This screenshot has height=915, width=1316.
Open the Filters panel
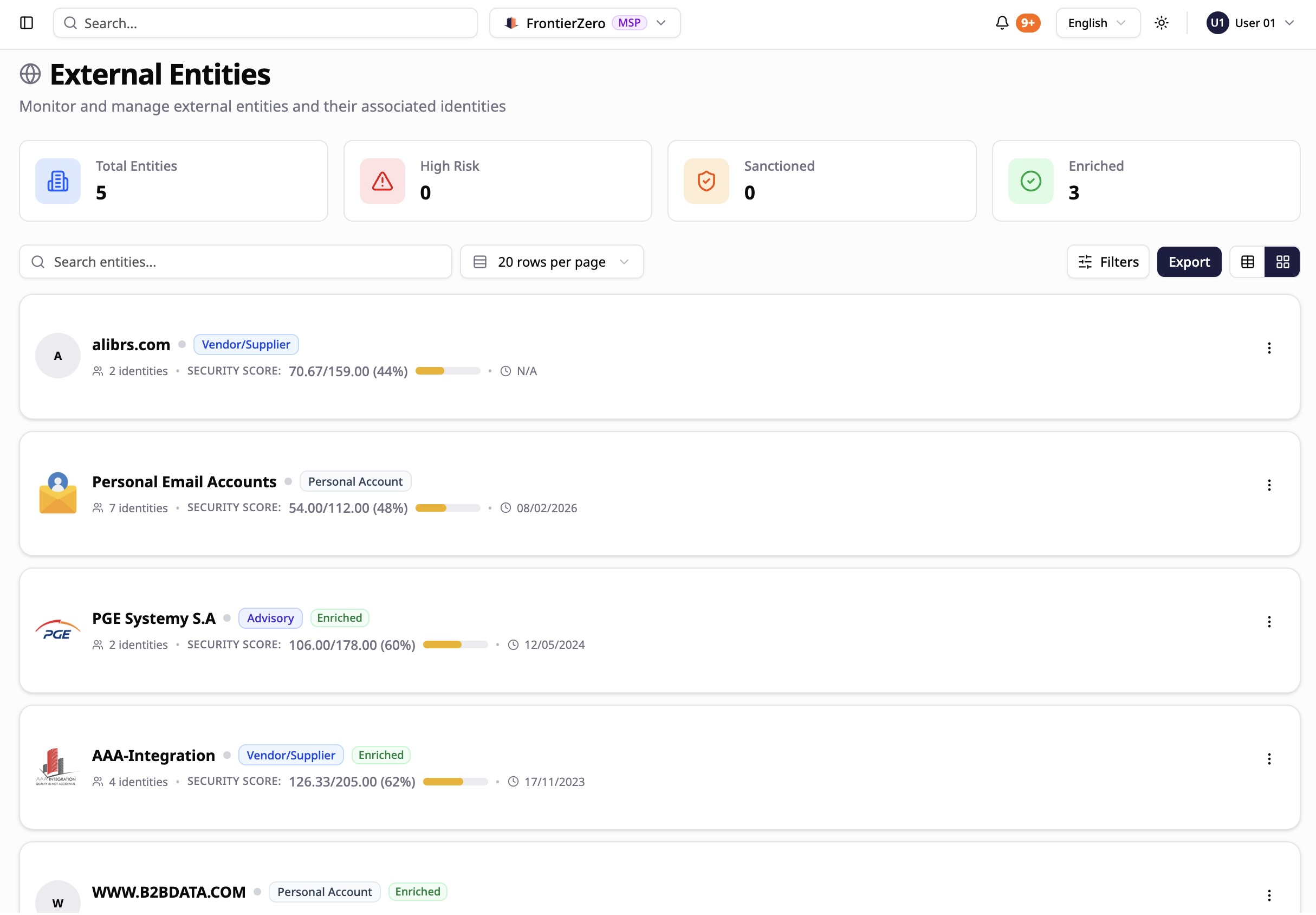point(1107,262)
